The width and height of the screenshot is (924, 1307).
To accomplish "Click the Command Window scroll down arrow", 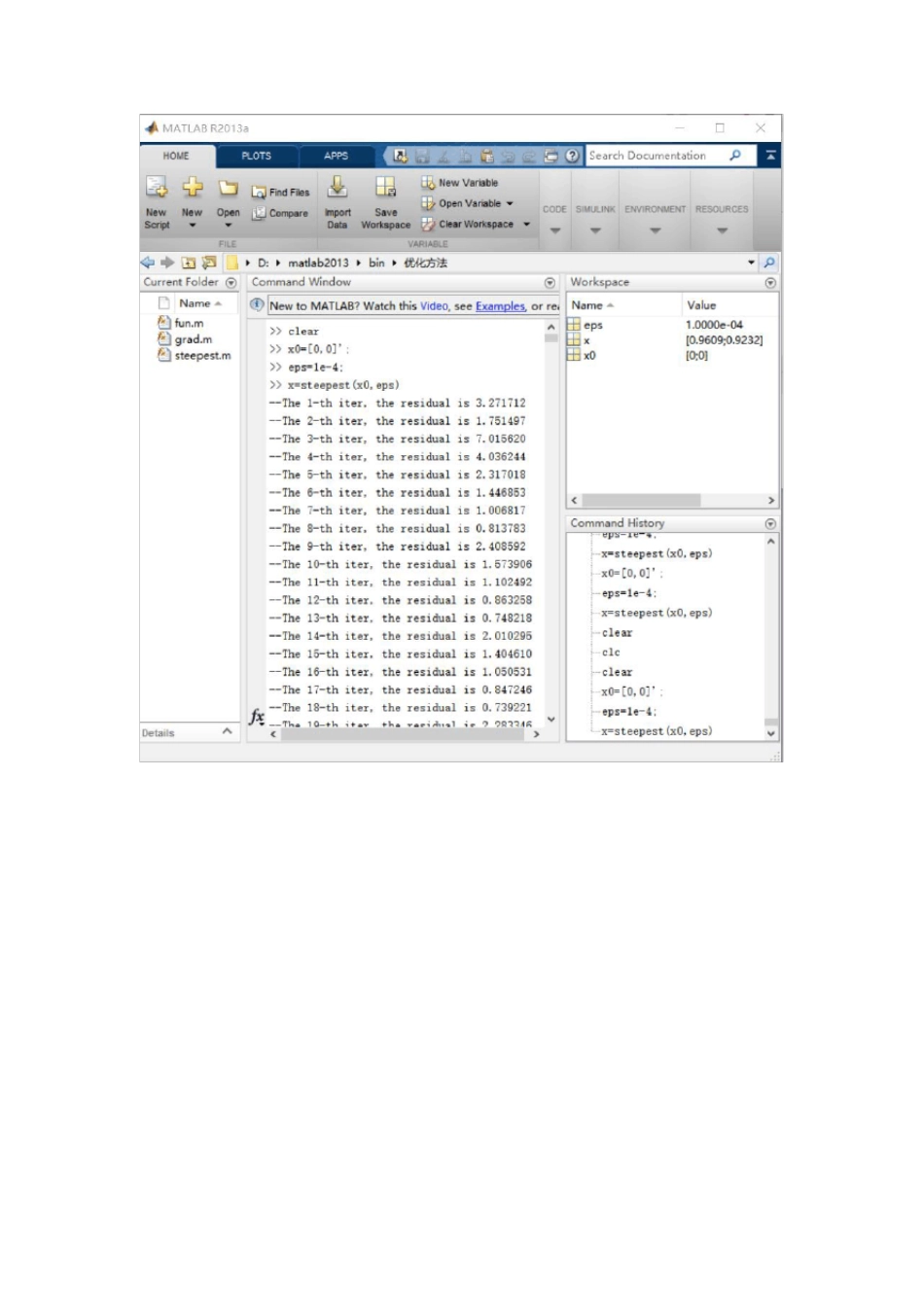I will (551, 720).
